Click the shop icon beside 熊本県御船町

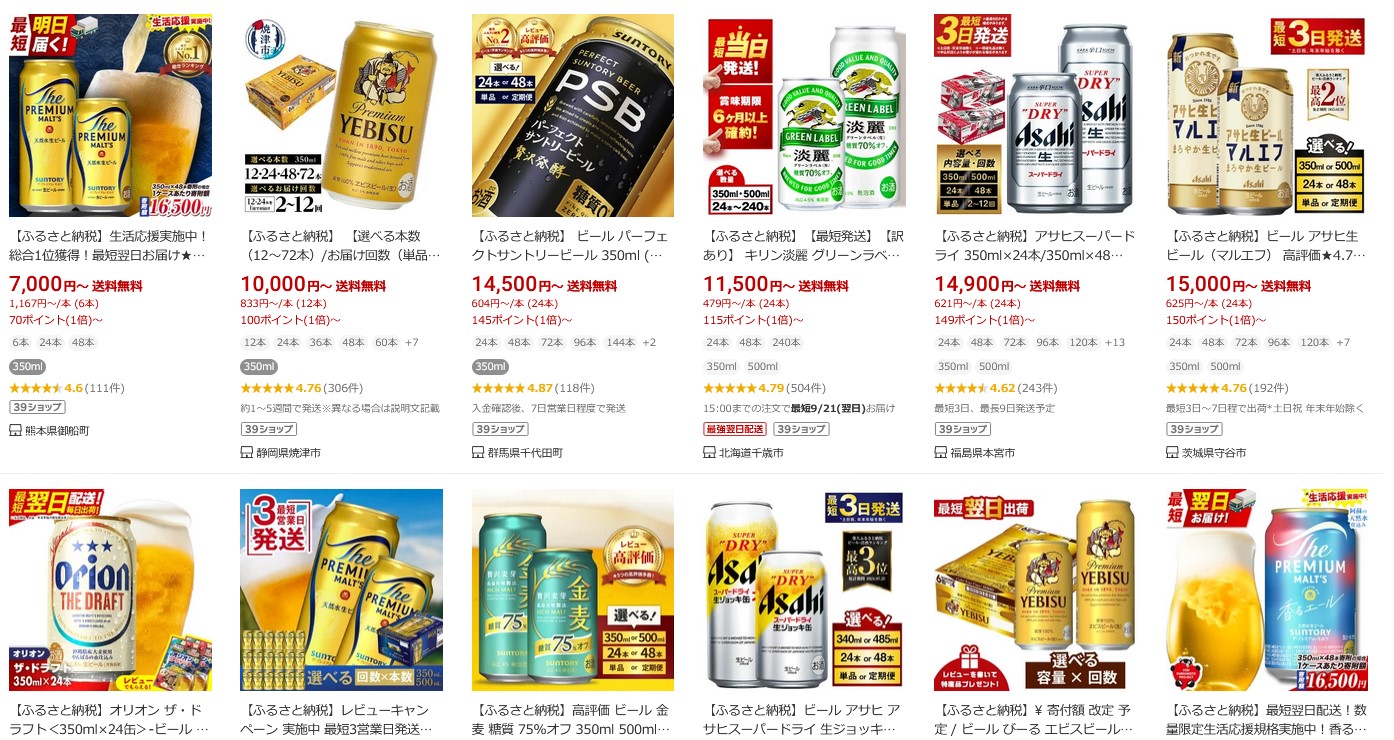tap(15, 430)
